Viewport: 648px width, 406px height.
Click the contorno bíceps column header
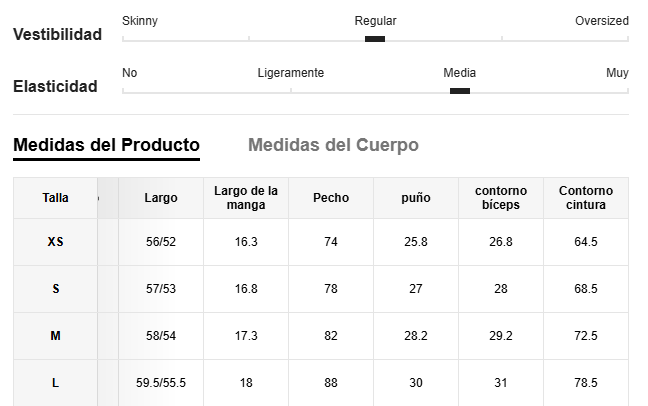pyautogui.click(x=501, y=198)
